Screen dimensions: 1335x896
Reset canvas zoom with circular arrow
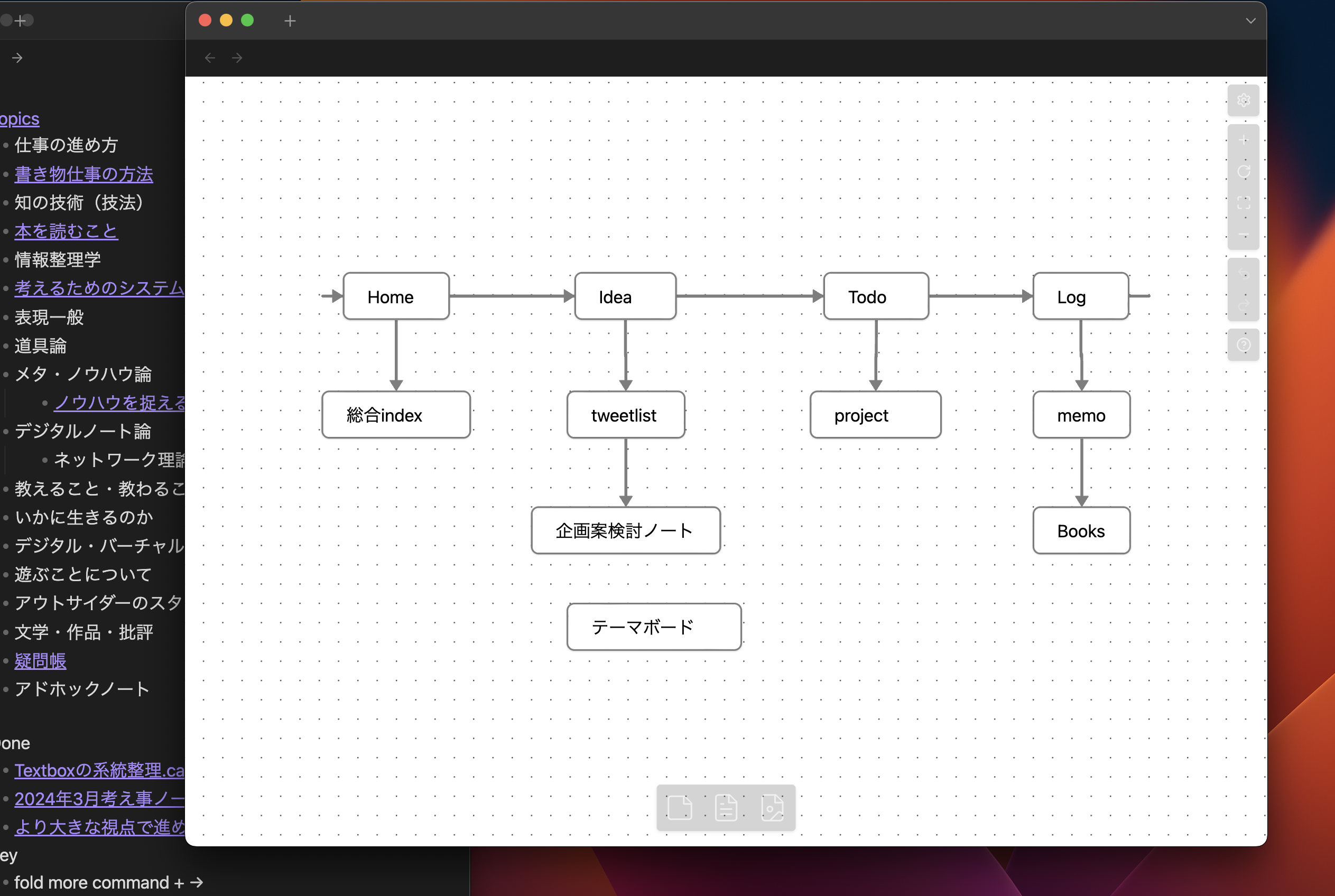[1243, 171]
